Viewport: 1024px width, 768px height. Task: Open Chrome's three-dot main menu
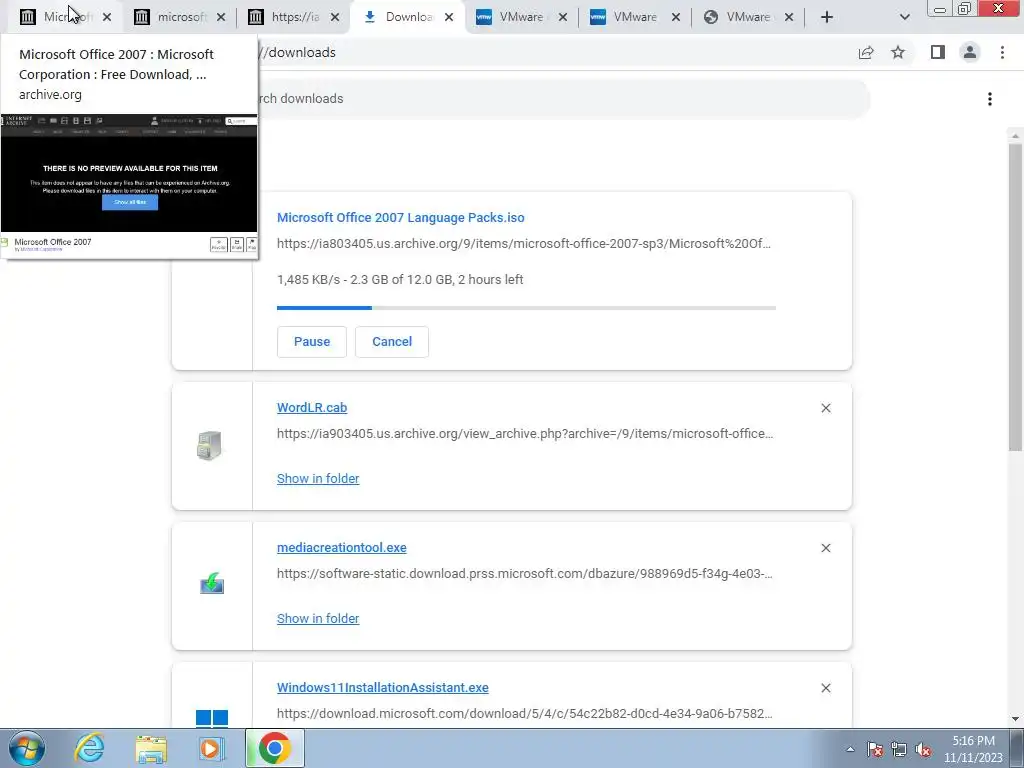point(1002,52)
